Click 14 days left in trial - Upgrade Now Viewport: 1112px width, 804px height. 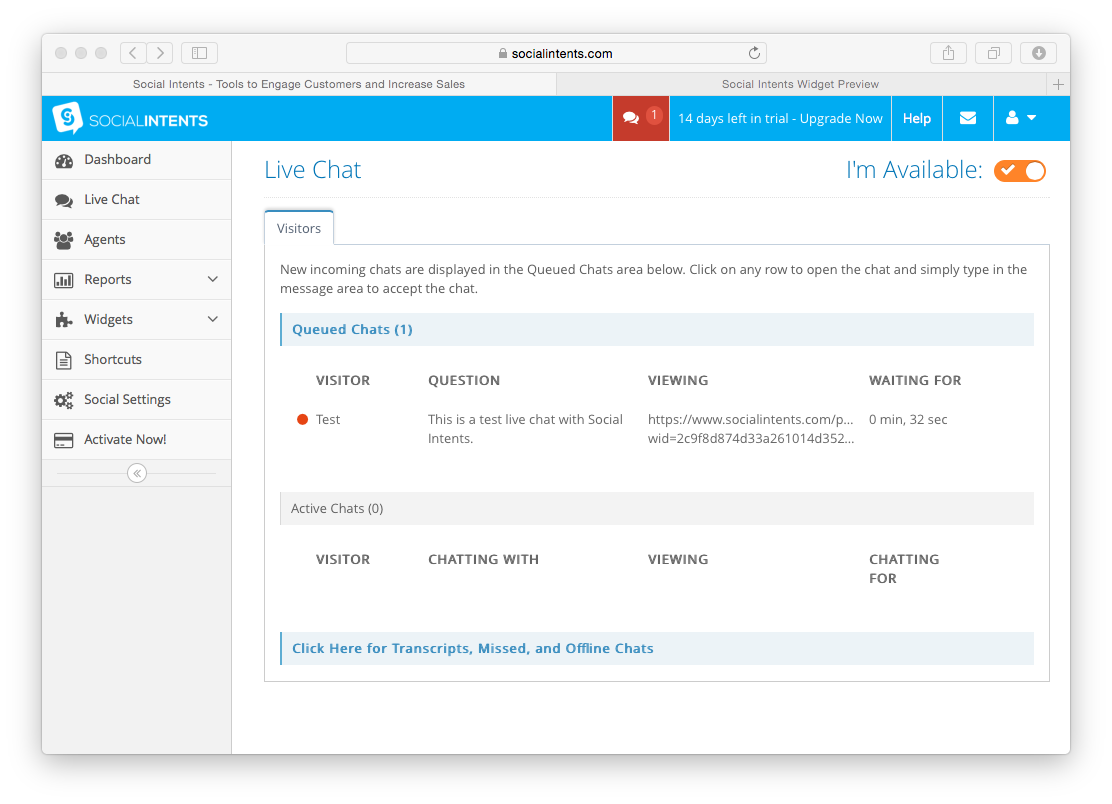(780, 118)
